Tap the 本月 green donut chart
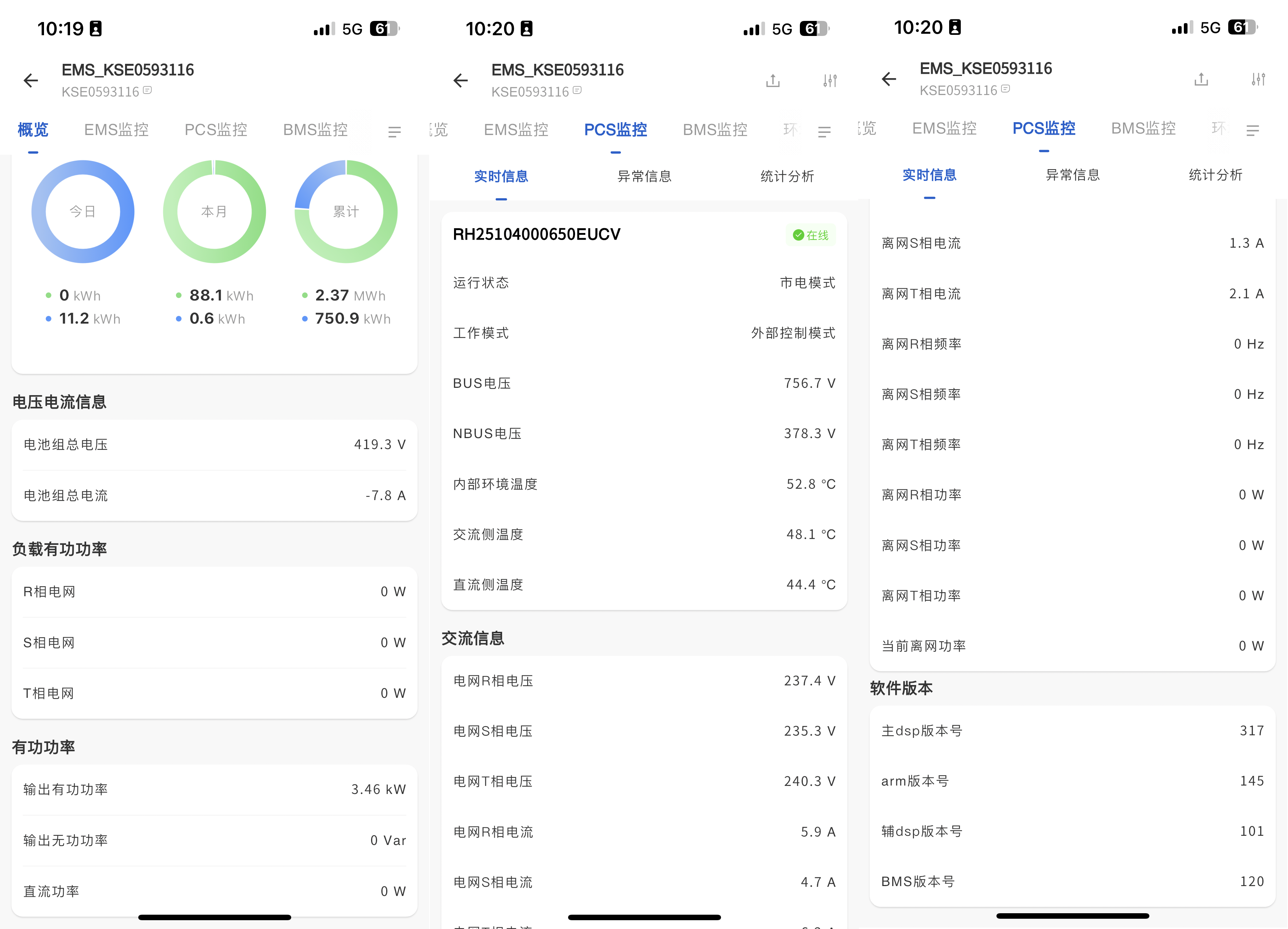 (214, 211)
